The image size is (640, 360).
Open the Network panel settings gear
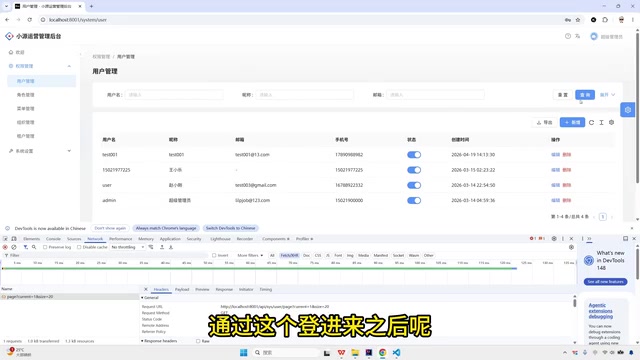coord(571,247)
